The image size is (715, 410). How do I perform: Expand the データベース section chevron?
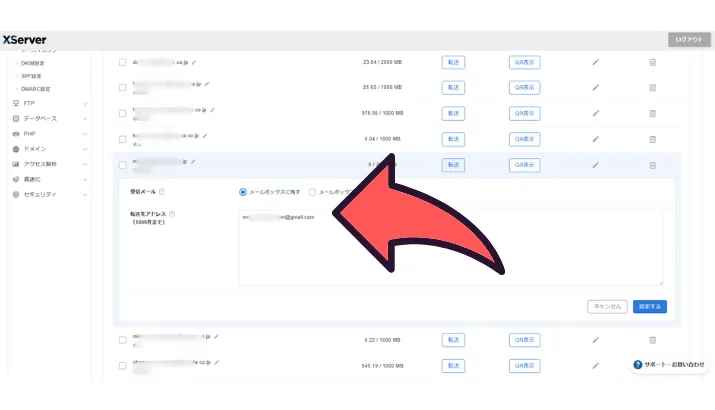[x=85, y=119]
